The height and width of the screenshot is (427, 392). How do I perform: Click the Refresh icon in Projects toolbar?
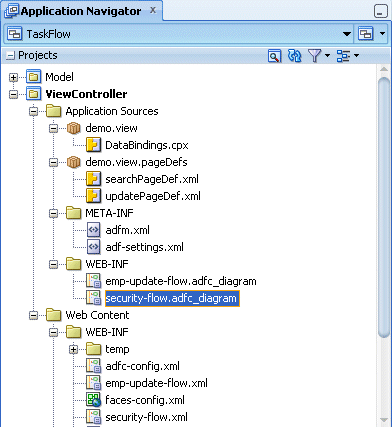[x=294, y=56]
